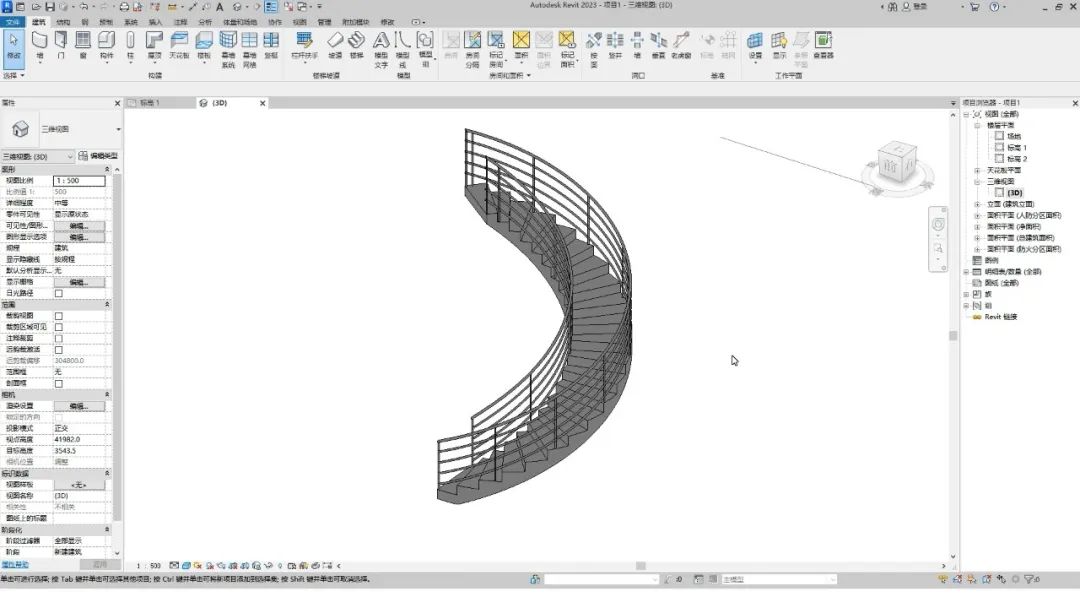This screenshot has width=1080, height=608.
Task: Select the Ceiling (天花板) tool
Action: coord(179,45)
